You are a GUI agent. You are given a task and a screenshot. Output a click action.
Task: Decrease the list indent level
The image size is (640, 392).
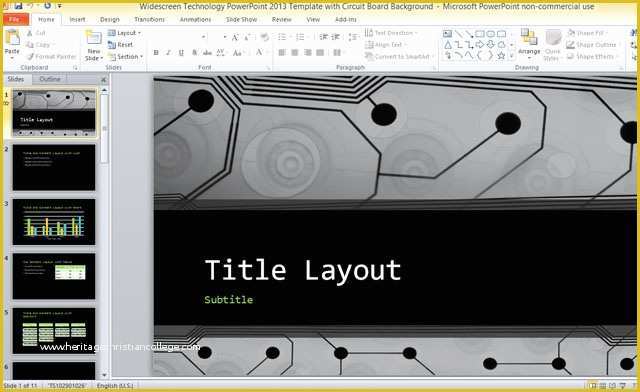coord(324,37)
